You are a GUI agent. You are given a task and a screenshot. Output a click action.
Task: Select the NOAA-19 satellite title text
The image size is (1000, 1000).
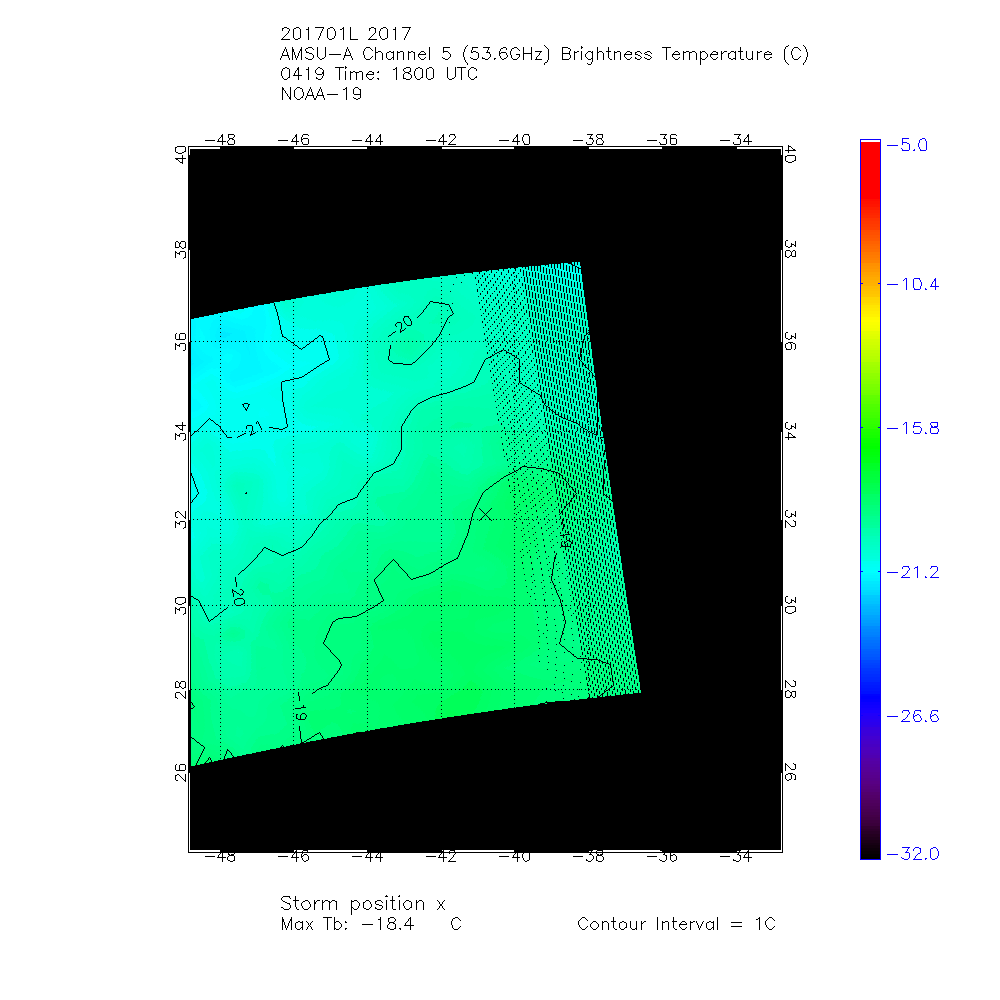tap(322, 95)
